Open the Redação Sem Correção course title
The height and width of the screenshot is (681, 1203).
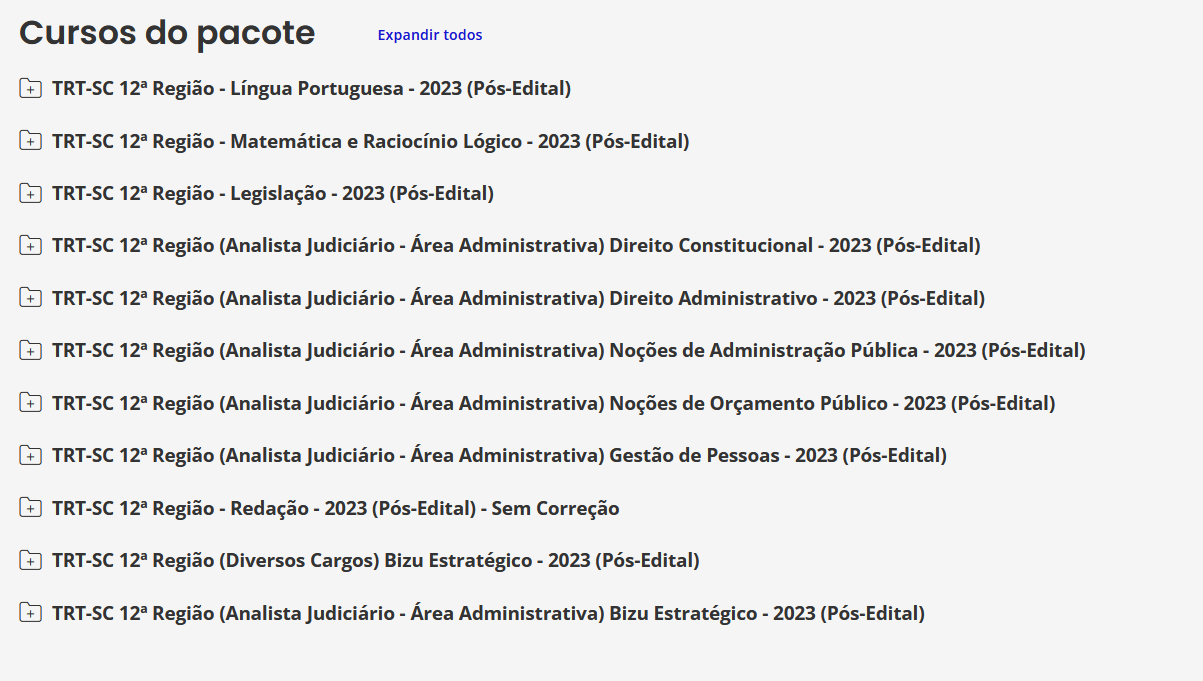tap(335, 508)
